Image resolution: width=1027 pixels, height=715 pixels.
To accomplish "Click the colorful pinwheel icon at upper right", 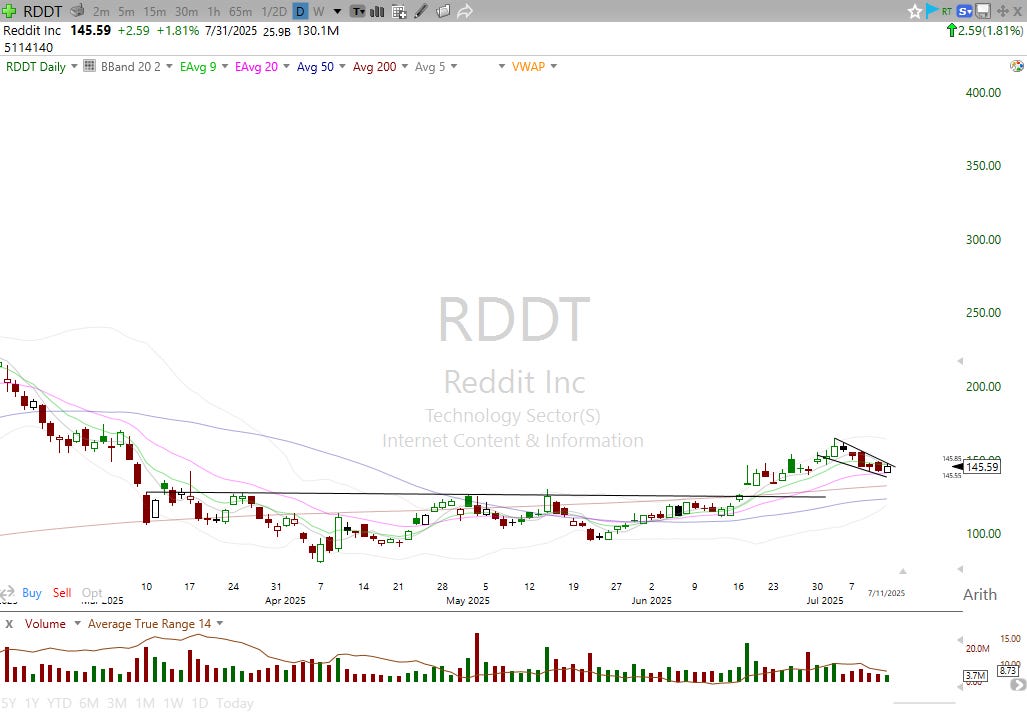I will point(1017,65).
